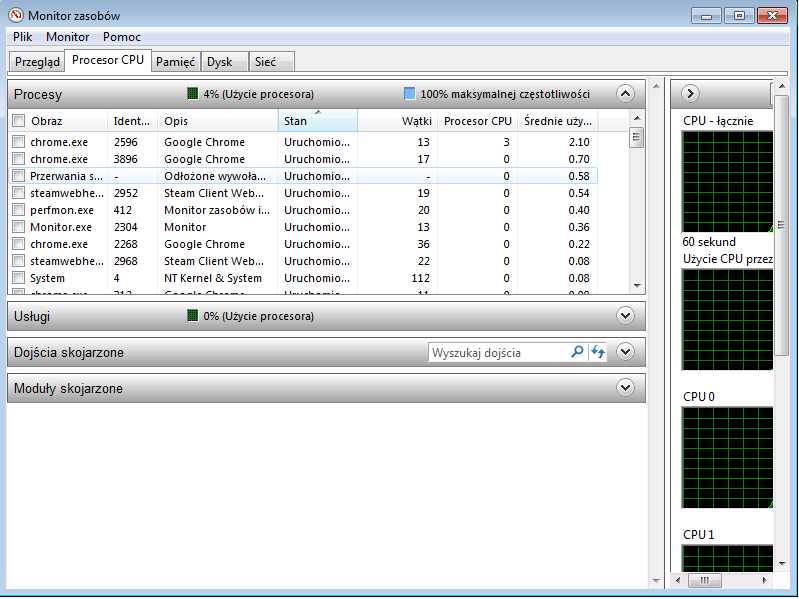Check the box for steamwebhelper PID 2952
Image resolution: width=799 pixels, height=599 pixels.
point(19,193)
